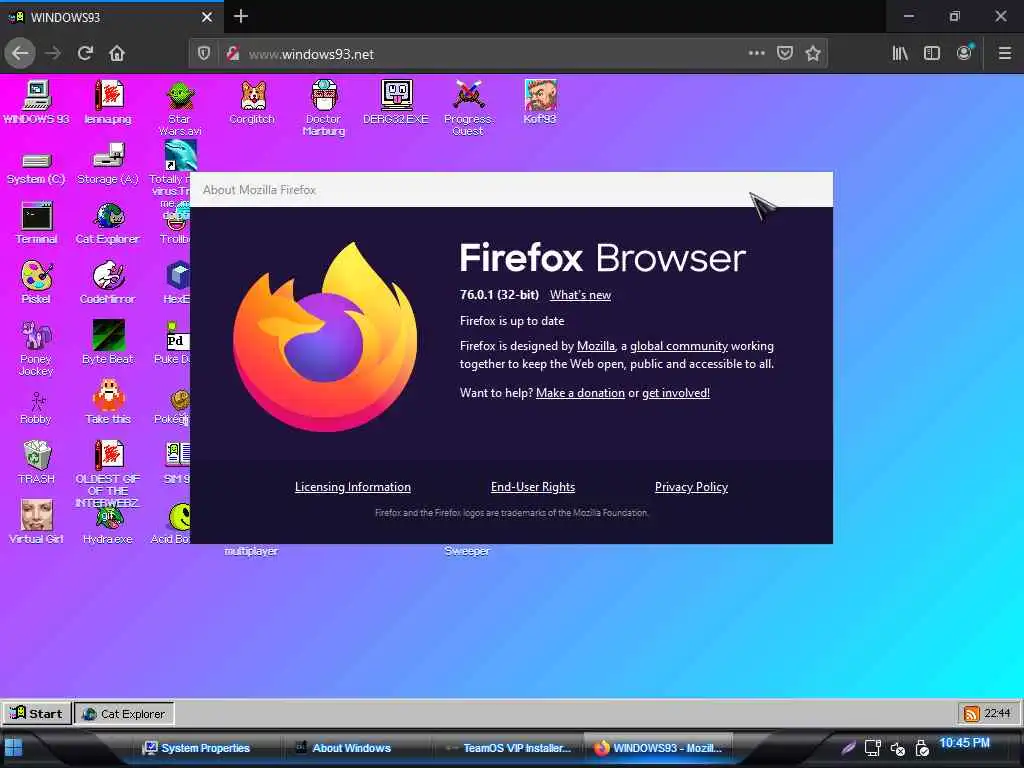Open a new tab with plus button
This screenshot has width=1024, height=768.
coord(241,16)
